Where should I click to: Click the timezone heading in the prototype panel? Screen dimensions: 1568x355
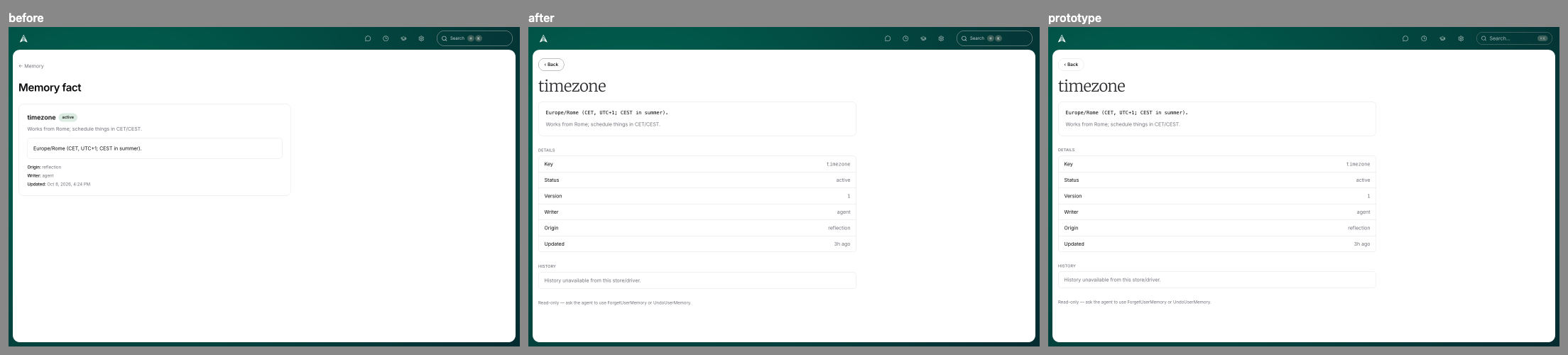click(x=1092, y=86)
